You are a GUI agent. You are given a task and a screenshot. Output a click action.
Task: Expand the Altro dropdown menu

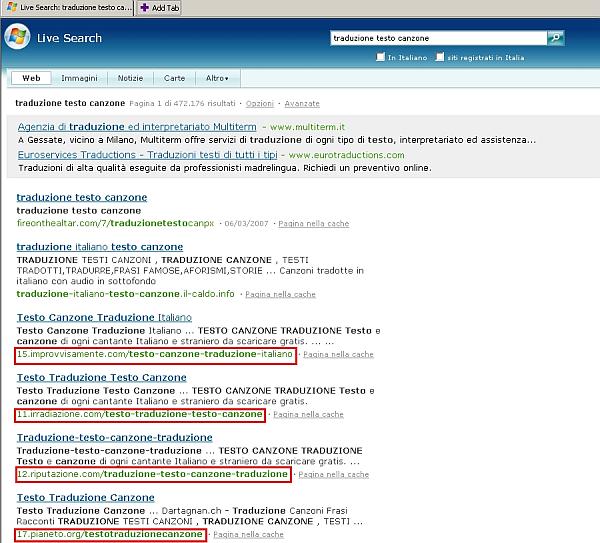217,78
